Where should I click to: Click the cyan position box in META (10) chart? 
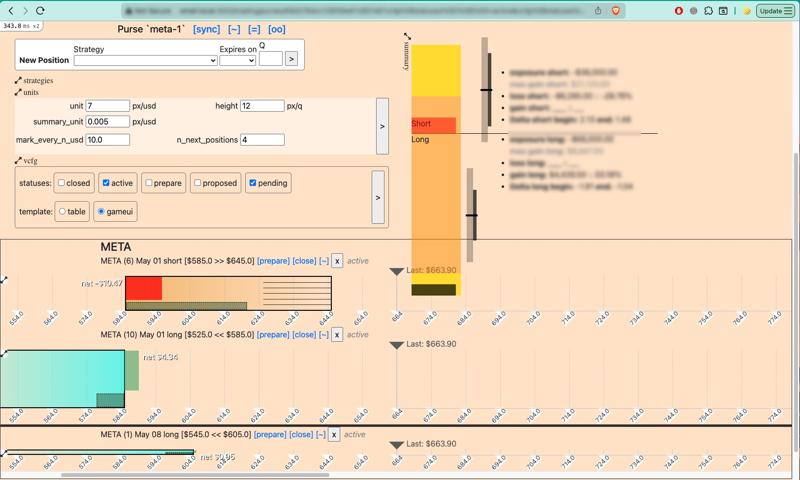pos(62,378)
